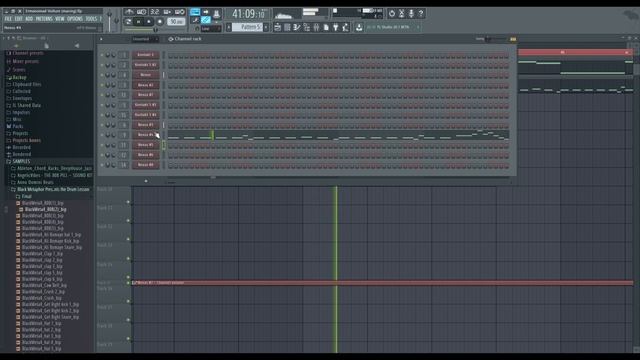Click the Play/Pause transport button

tap(139, 22)
